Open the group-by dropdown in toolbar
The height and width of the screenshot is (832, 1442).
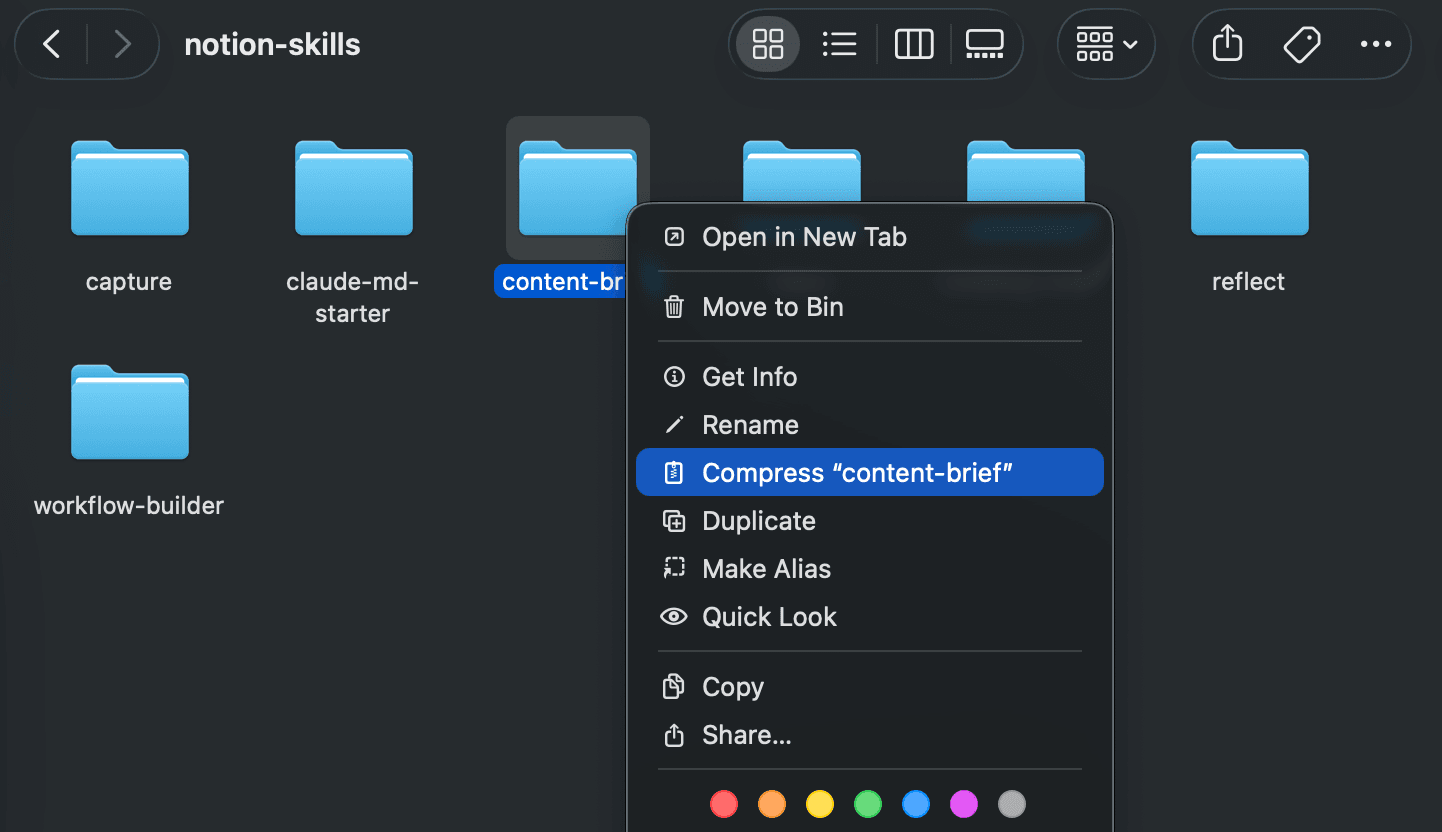coord(1106,44)
